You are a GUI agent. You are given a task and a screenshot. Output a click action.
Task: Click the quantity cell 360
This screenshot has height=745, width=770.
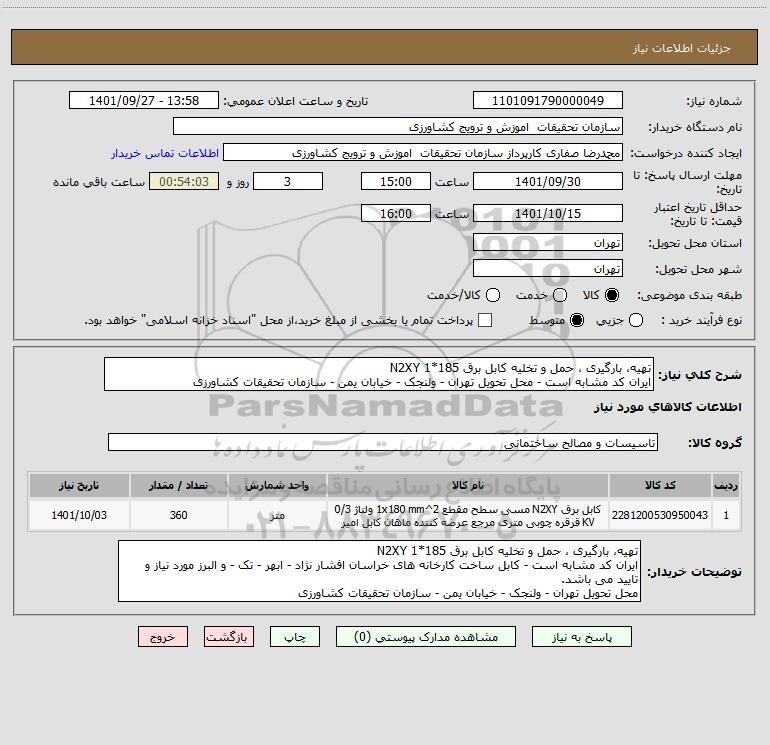click(x=179, y=515)
